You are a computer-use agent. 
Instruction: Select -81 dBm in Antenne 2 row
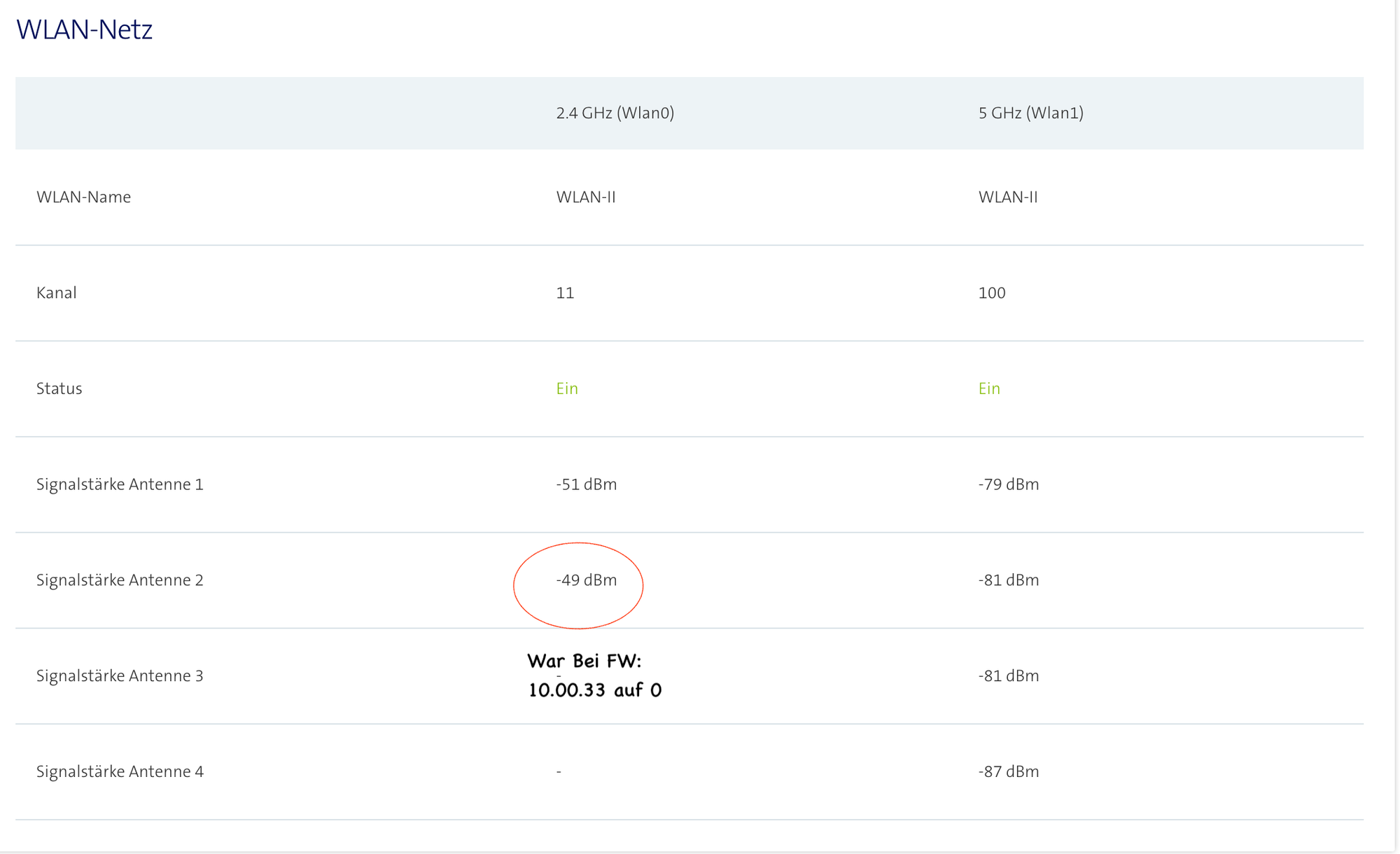[x=1009, y=580]
